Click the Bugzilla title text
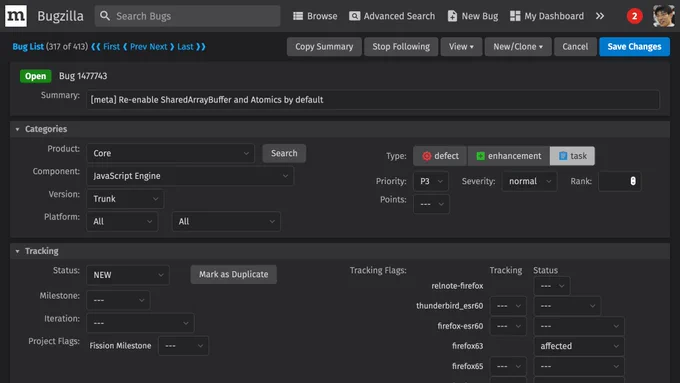 (x=60, y=16)
